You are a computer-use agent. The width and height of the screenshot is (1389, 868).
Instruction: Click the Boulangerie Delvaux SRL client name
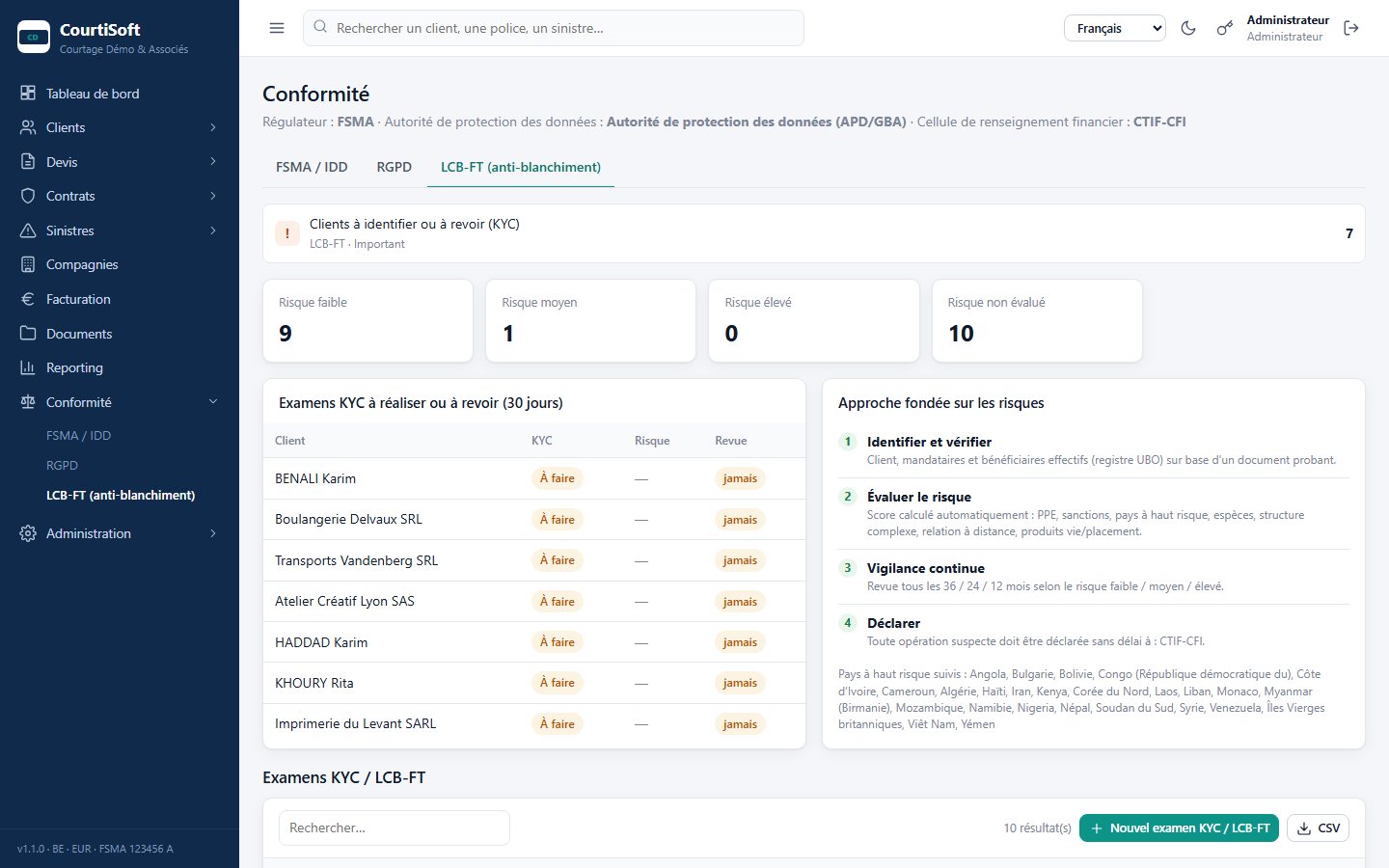[348, 519]
